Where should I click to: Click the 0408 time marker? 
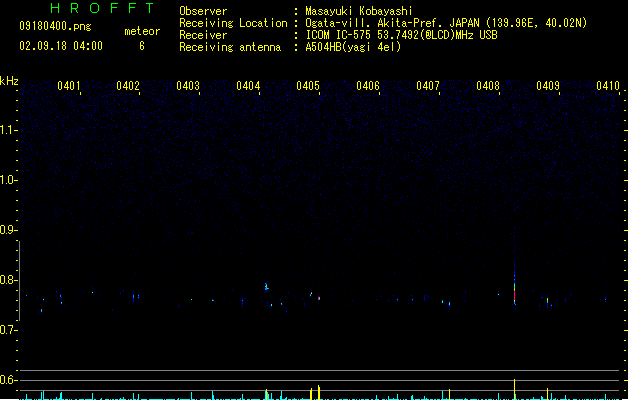click(488, 86)
